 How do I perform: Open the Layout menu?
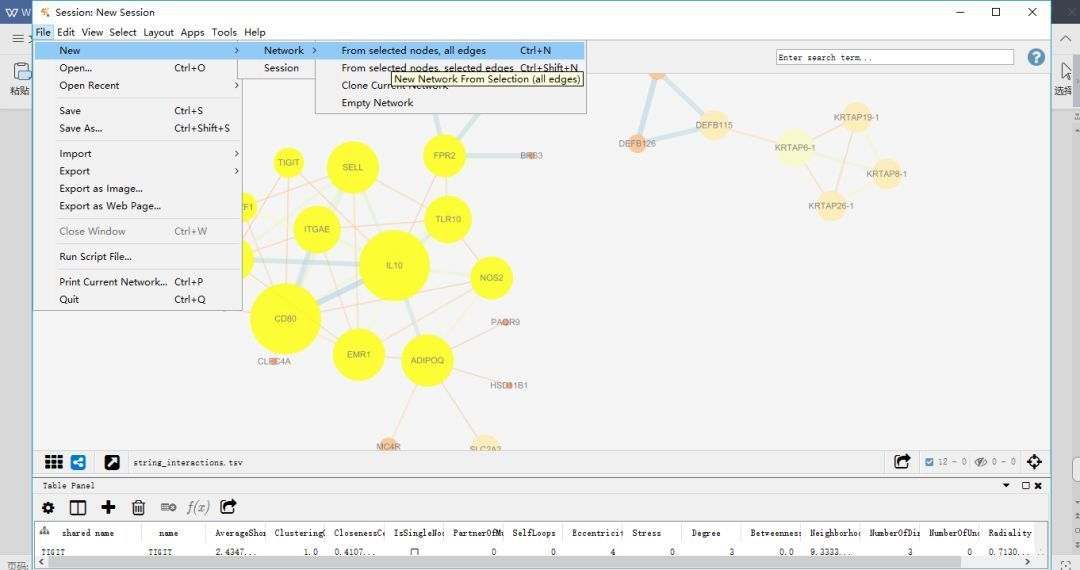(x=158, y=32)
